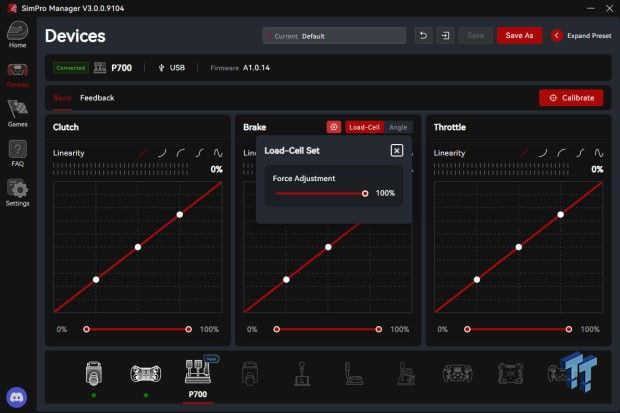The width and height of the screenshot is (620, 413).
Task: Select the P700 pedals device icon
Action: (x=198, y=372)
